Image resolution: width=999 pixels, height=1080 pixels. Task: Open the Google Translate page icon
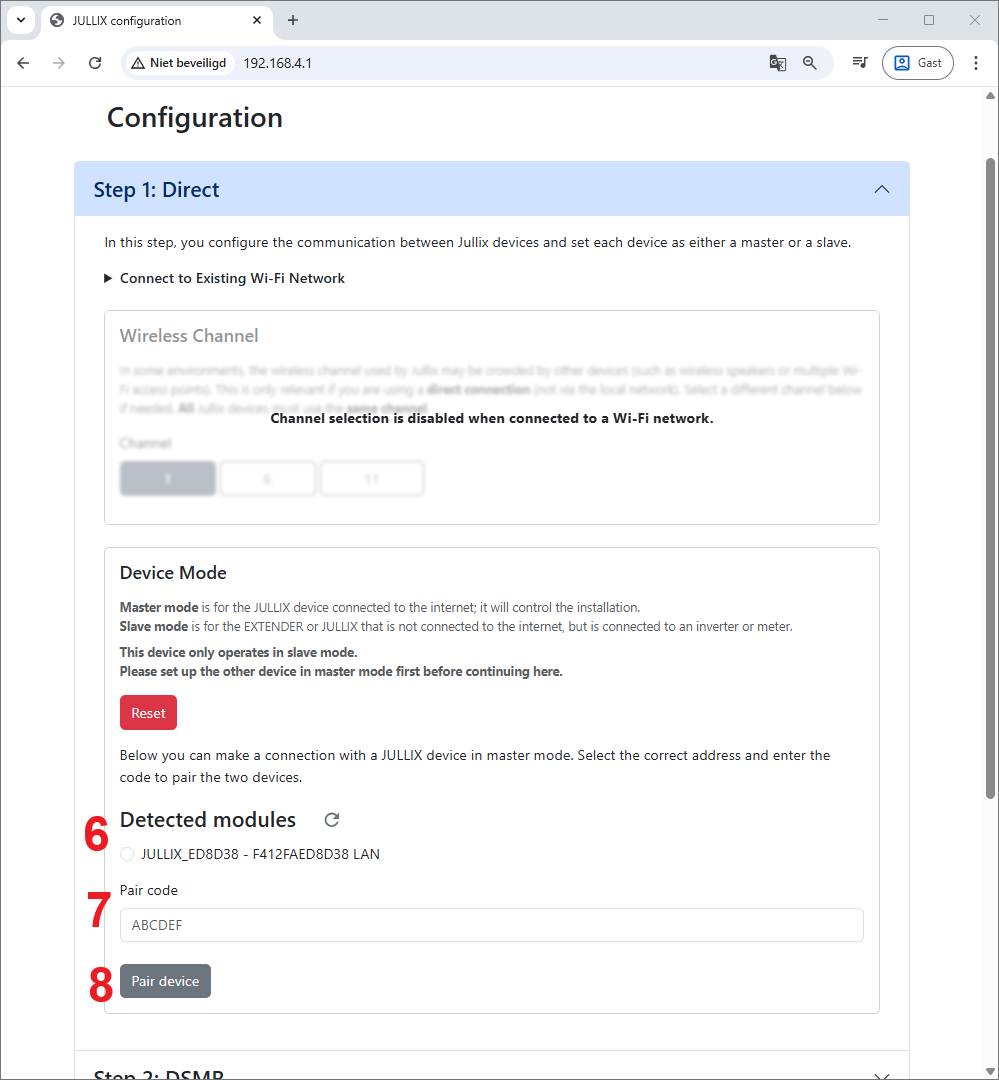coord(777,63)
